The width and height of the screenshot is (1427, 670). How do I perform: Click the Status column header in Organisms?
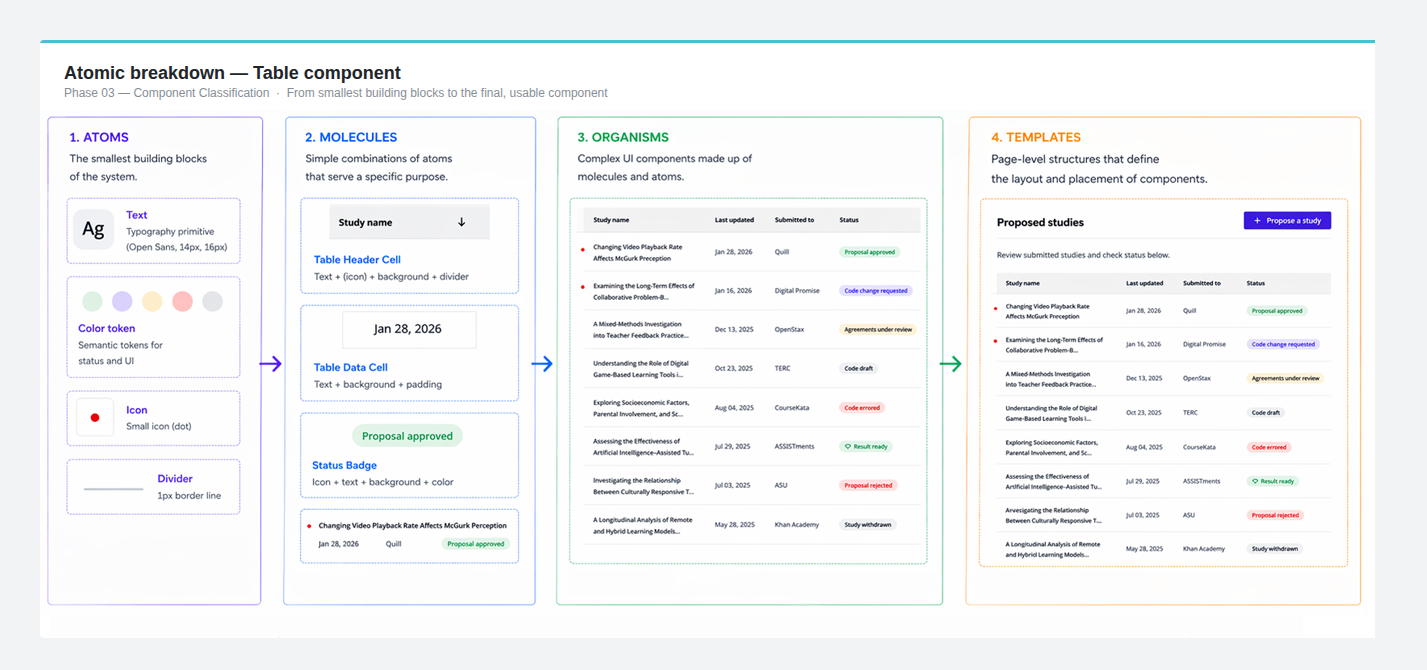tap(849, 220)
